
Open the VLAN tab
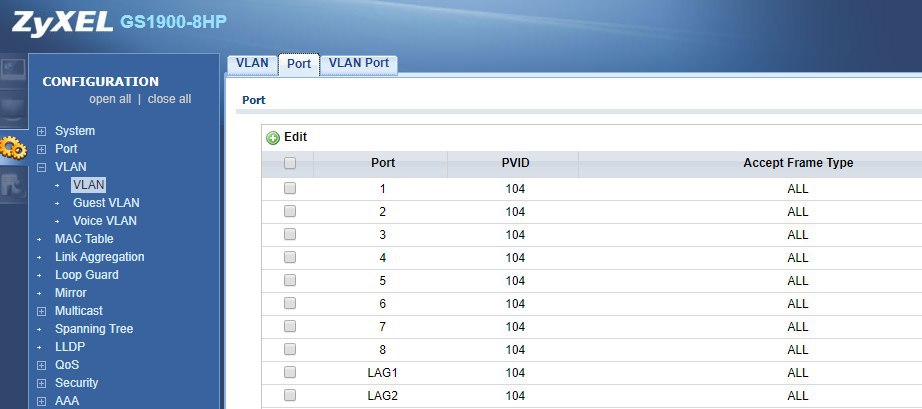[252, 63]
